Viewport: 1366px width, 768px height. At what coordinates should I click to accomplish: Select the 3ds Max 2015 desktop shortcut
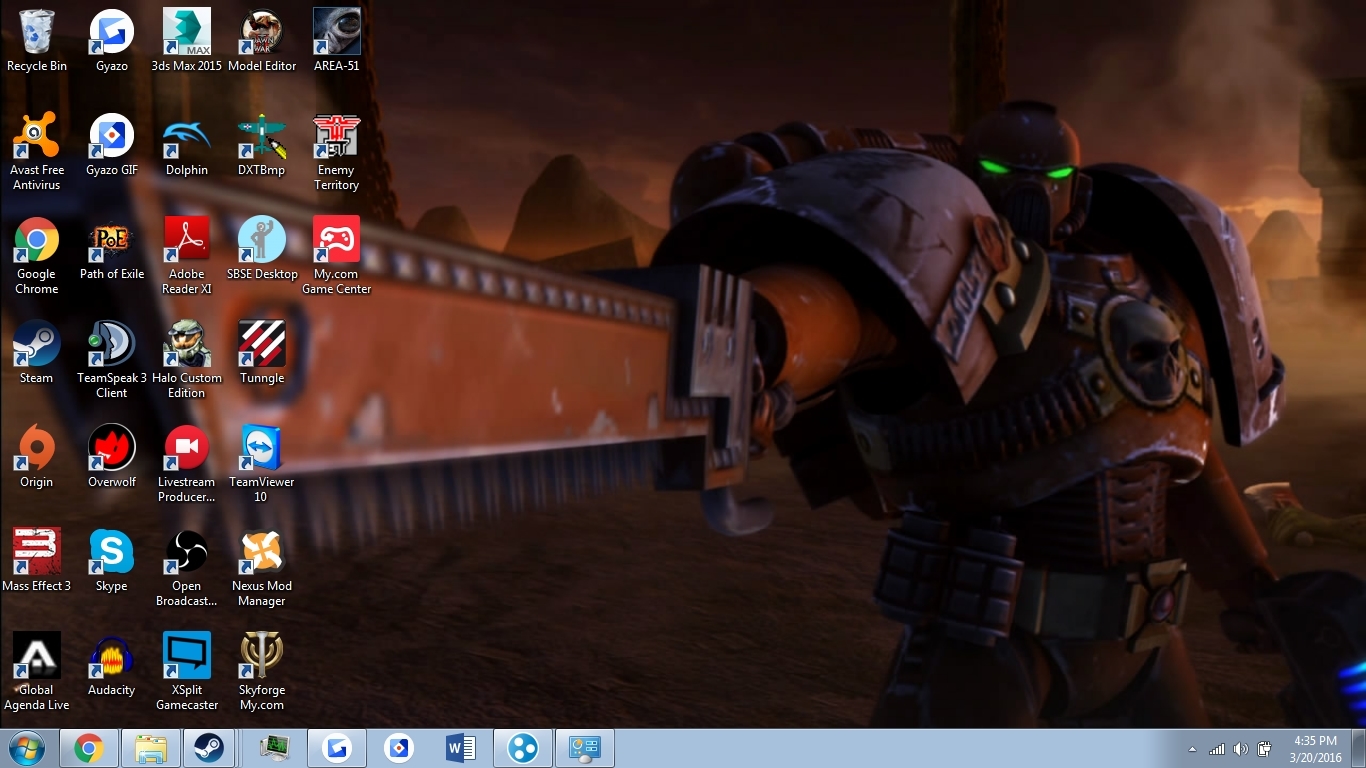pyautogui.click(x=187, y=41)
